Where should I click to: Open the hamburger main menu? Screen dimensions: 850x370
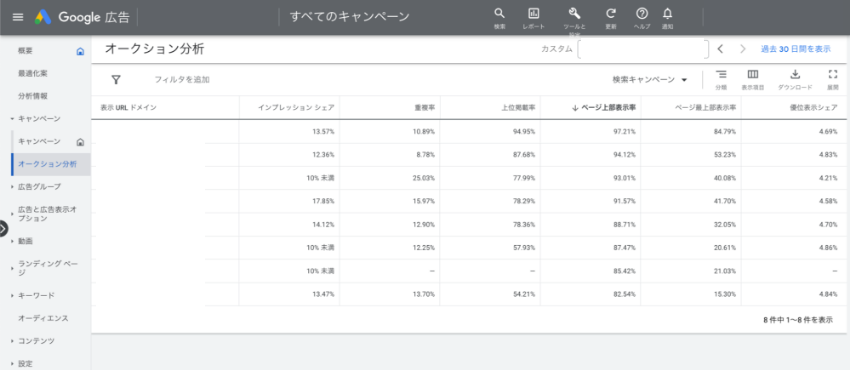[x=18, y=17]
